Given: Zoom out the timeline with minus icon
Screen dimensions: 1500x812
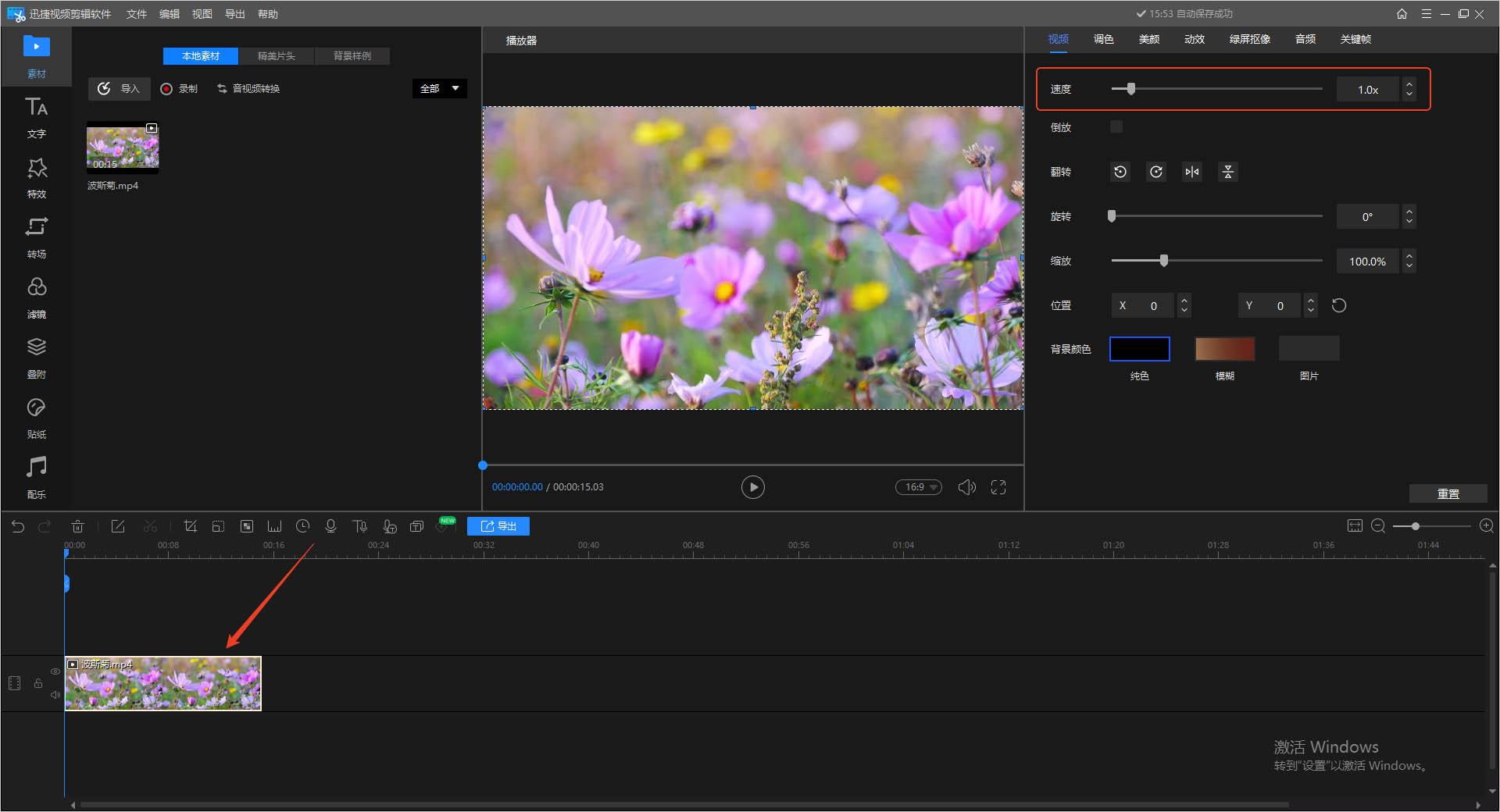Looking at the screenshot, I should [1378, 526].
